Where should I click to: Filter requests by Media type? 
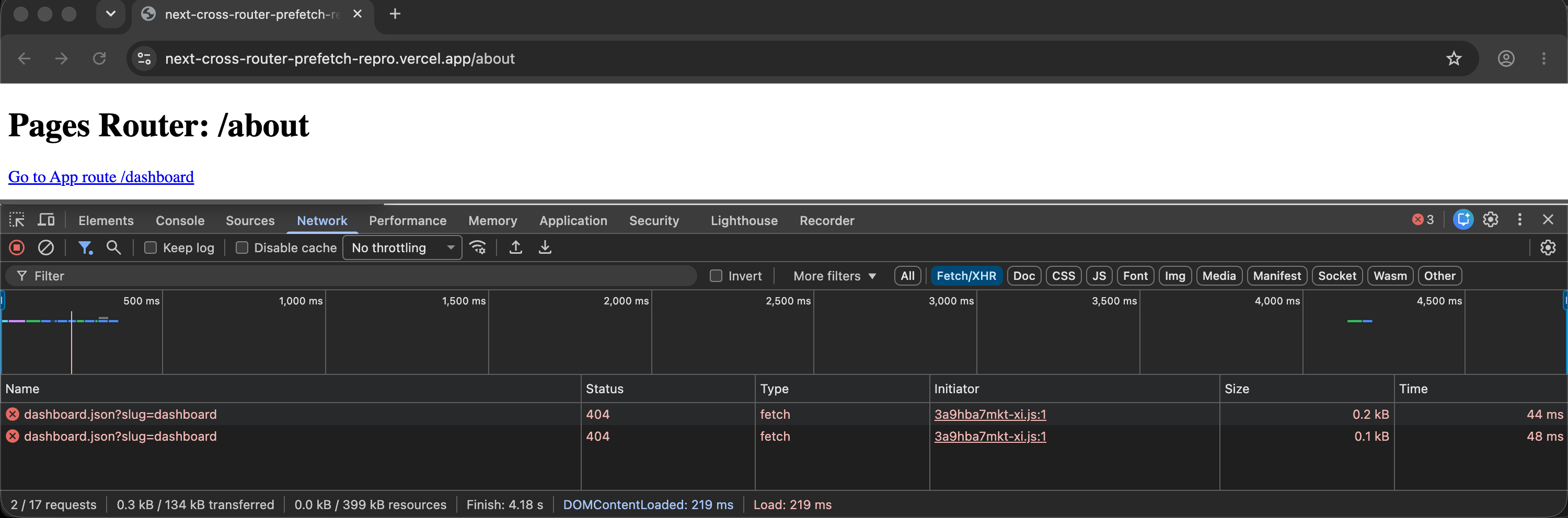[1219, 276]
